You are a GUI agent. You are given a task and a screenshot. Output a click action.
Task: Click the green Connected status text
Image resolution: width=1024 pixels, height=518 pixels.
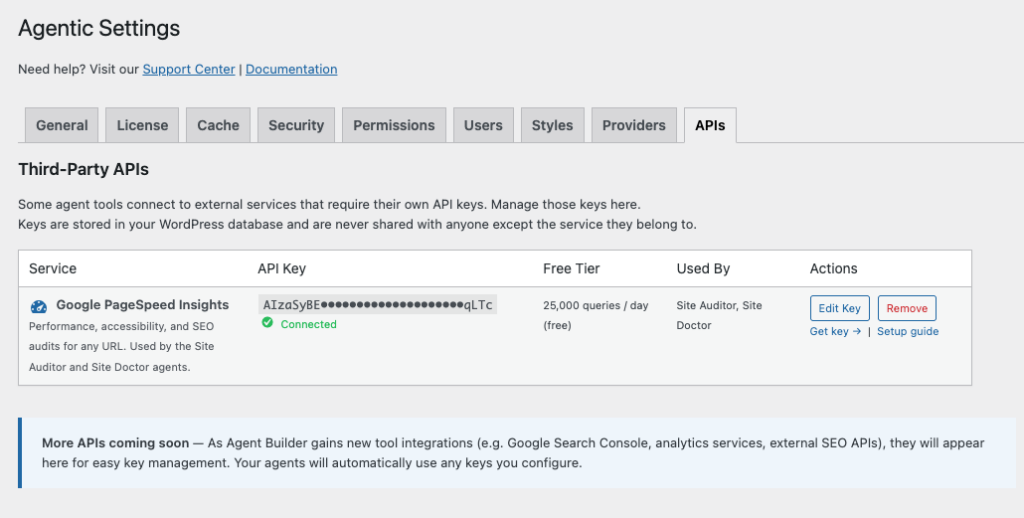(308, 324)
